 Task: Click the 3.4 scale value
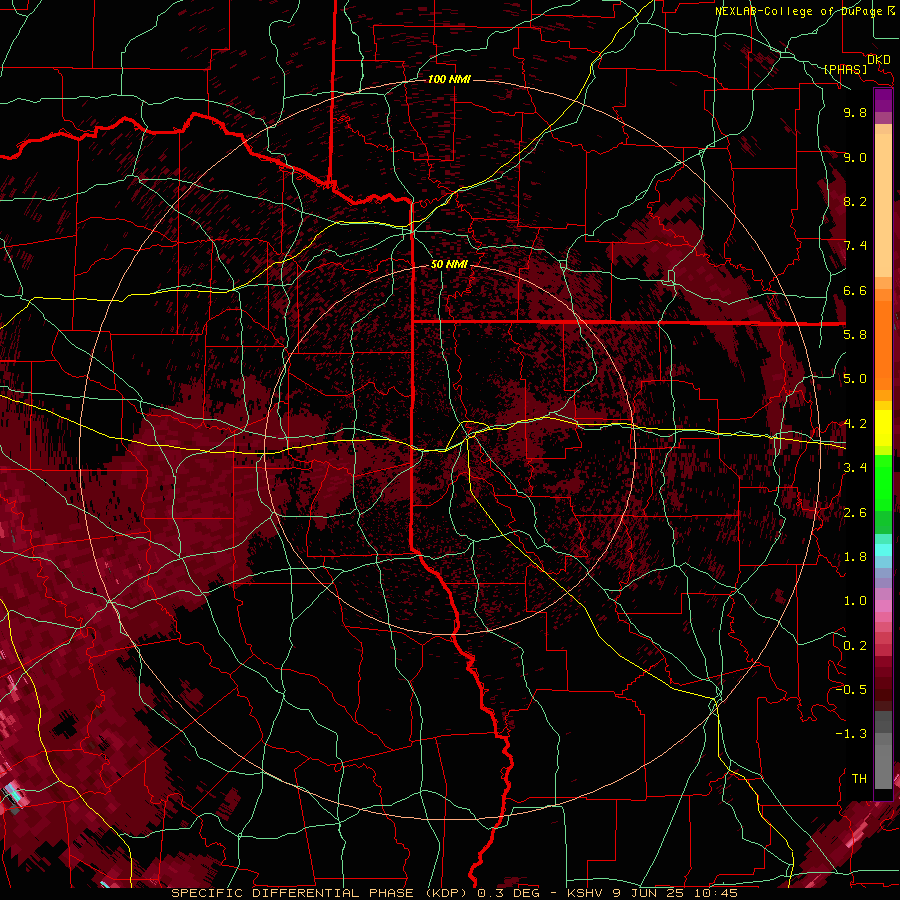click(855, 468)
